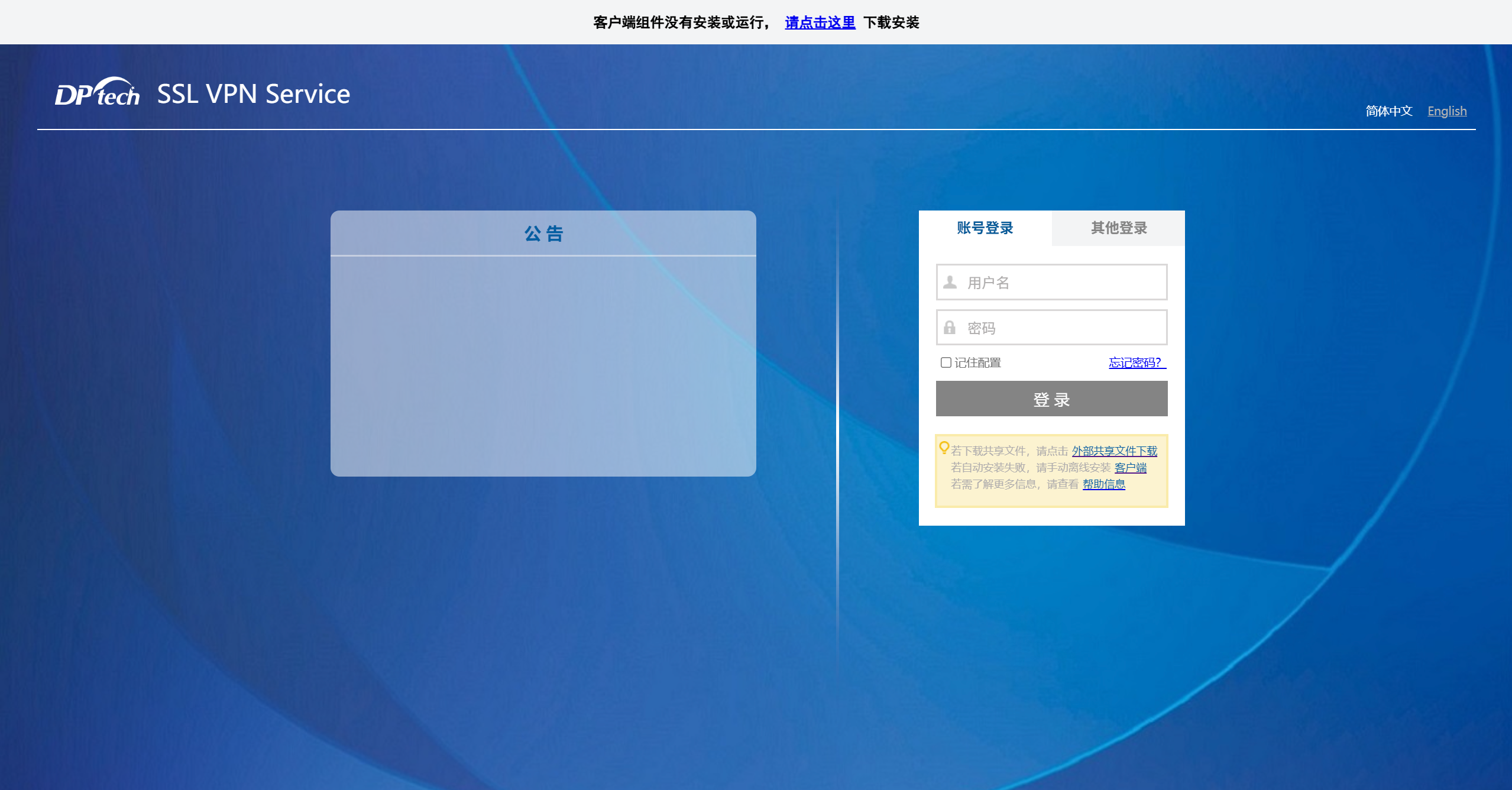Switch language to English
The image size is (1512, 790).
(1446, 111)
